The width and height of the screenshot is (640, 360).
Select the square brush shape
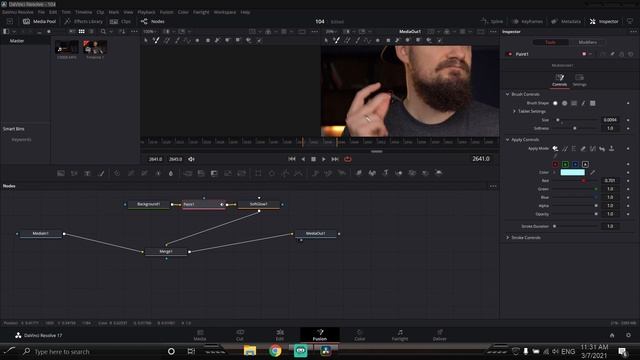(x=593, y=103)
